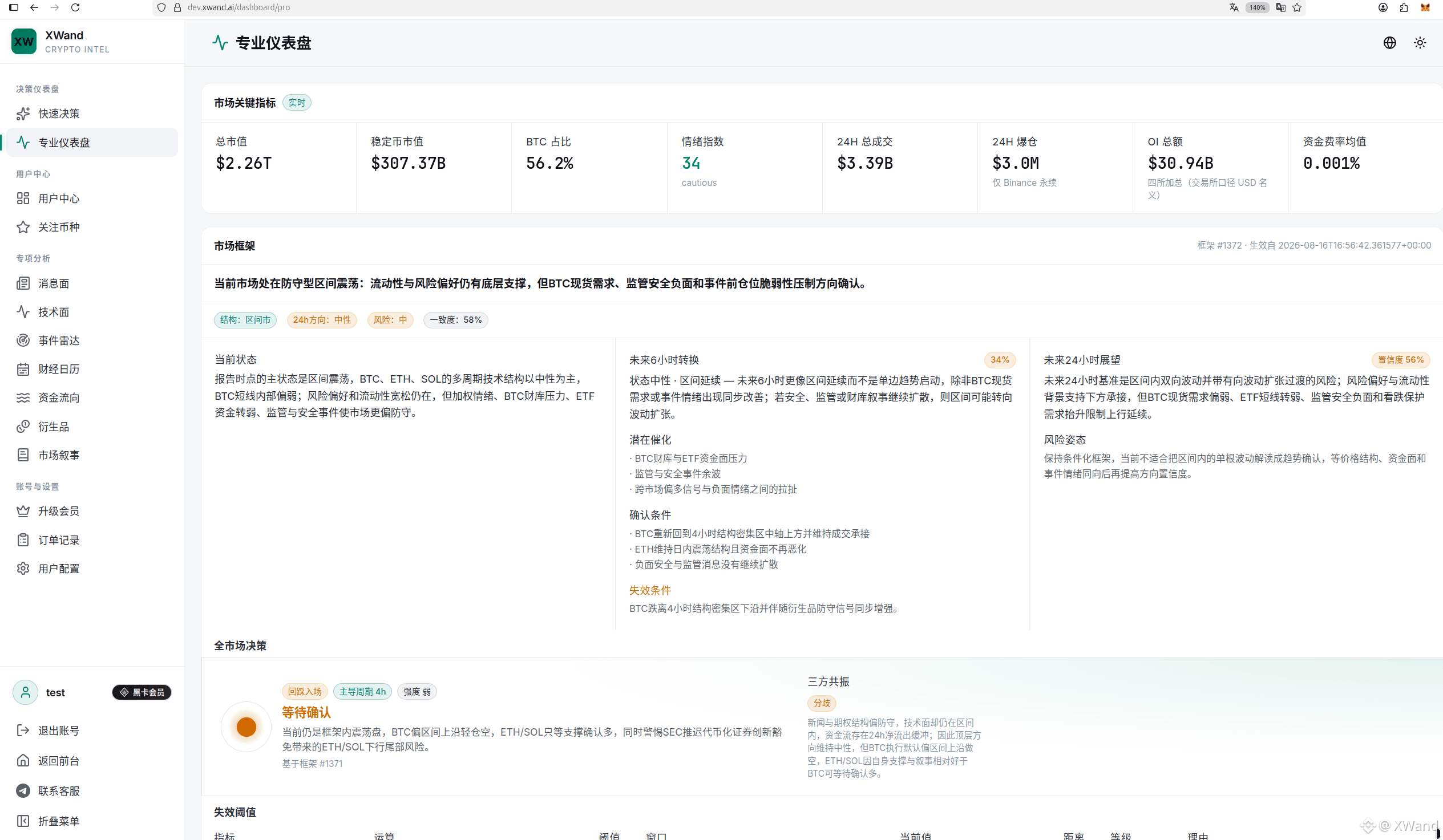Click the XWand logo icon

click(x=23, y=42)
